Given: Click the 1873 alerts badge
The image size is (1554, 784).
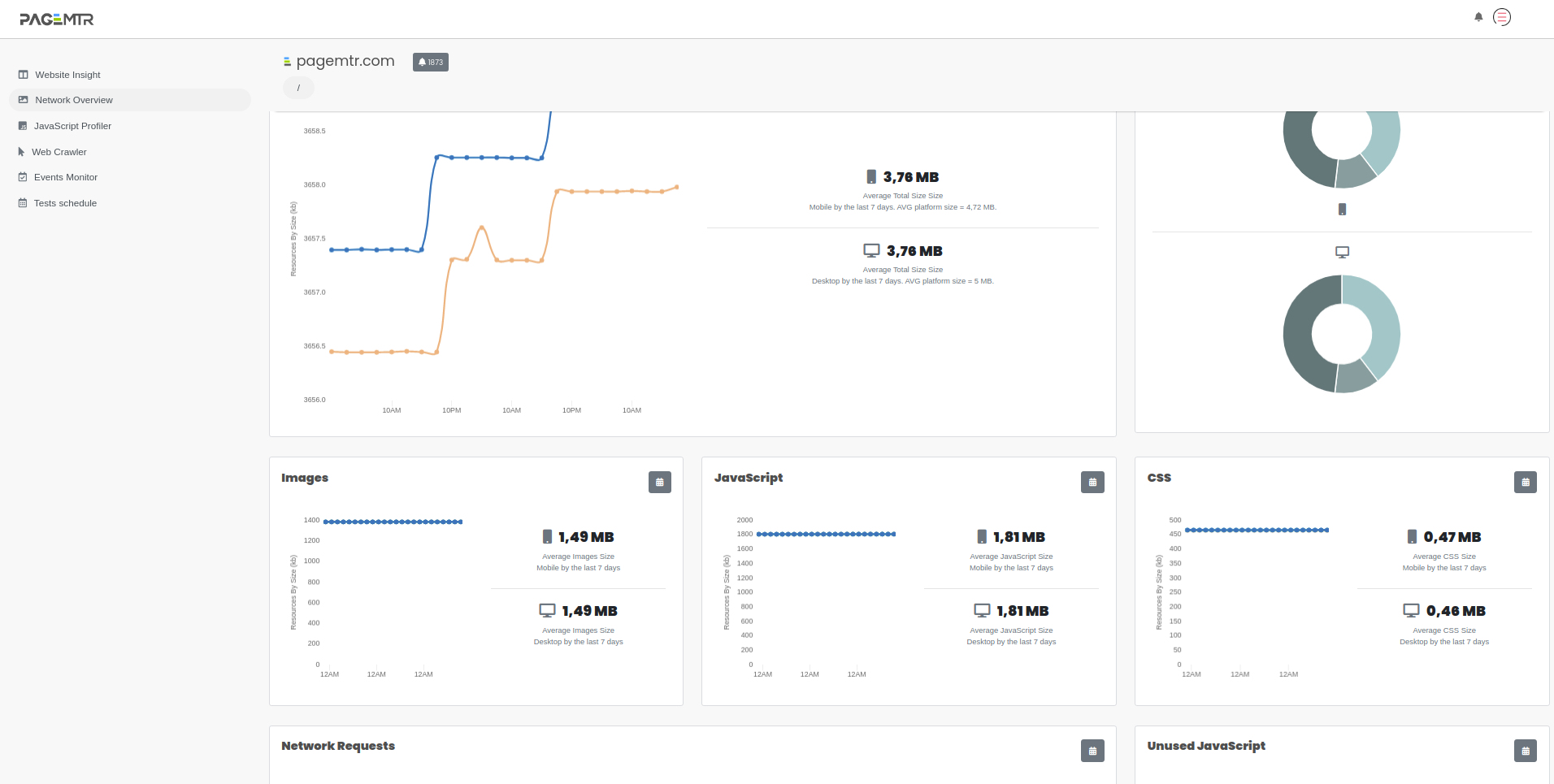Looking at the screenshot, I should 431,62.
